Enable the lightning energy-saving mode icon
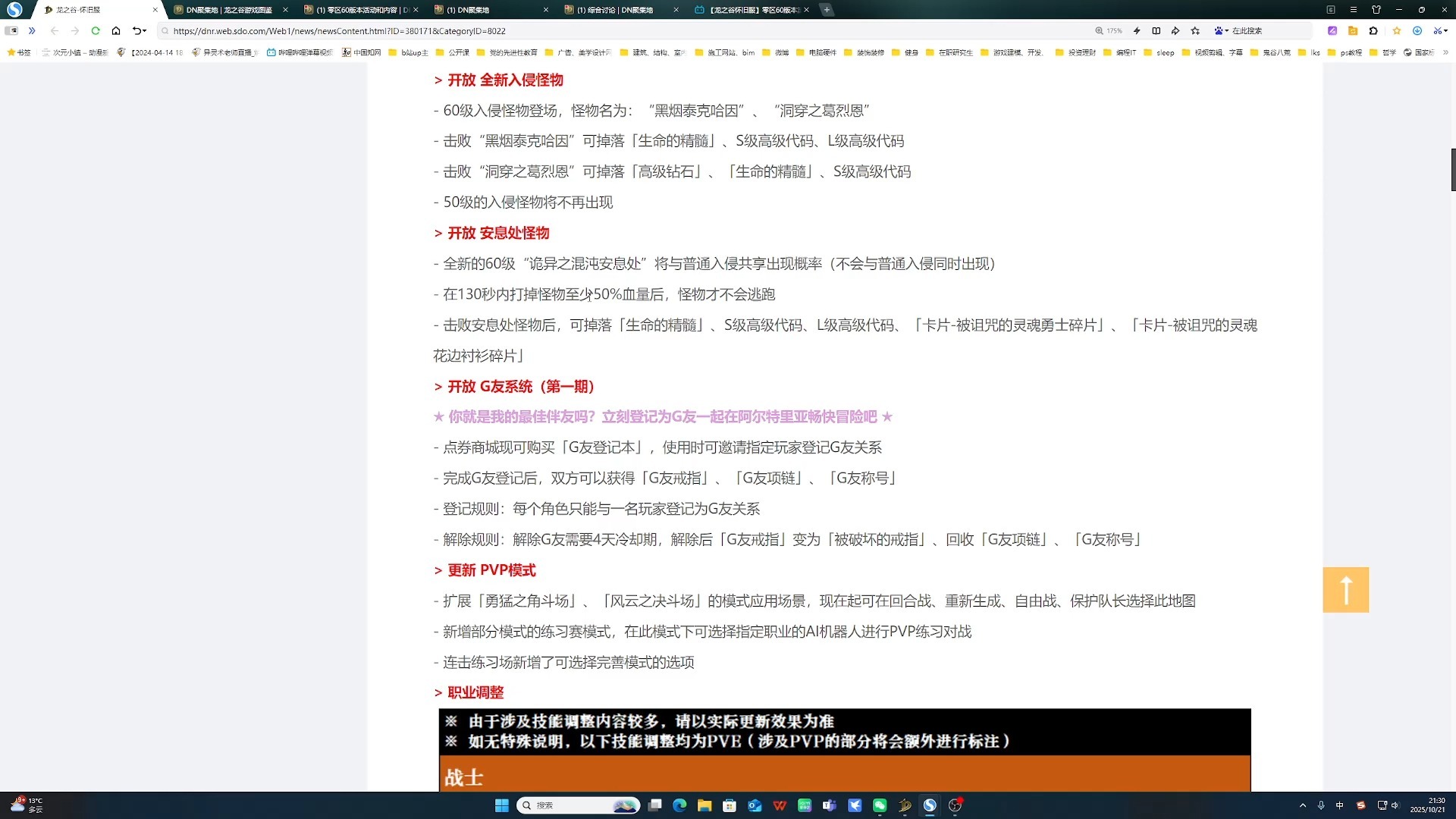1456x819 pixels. tap(1137, 31)
